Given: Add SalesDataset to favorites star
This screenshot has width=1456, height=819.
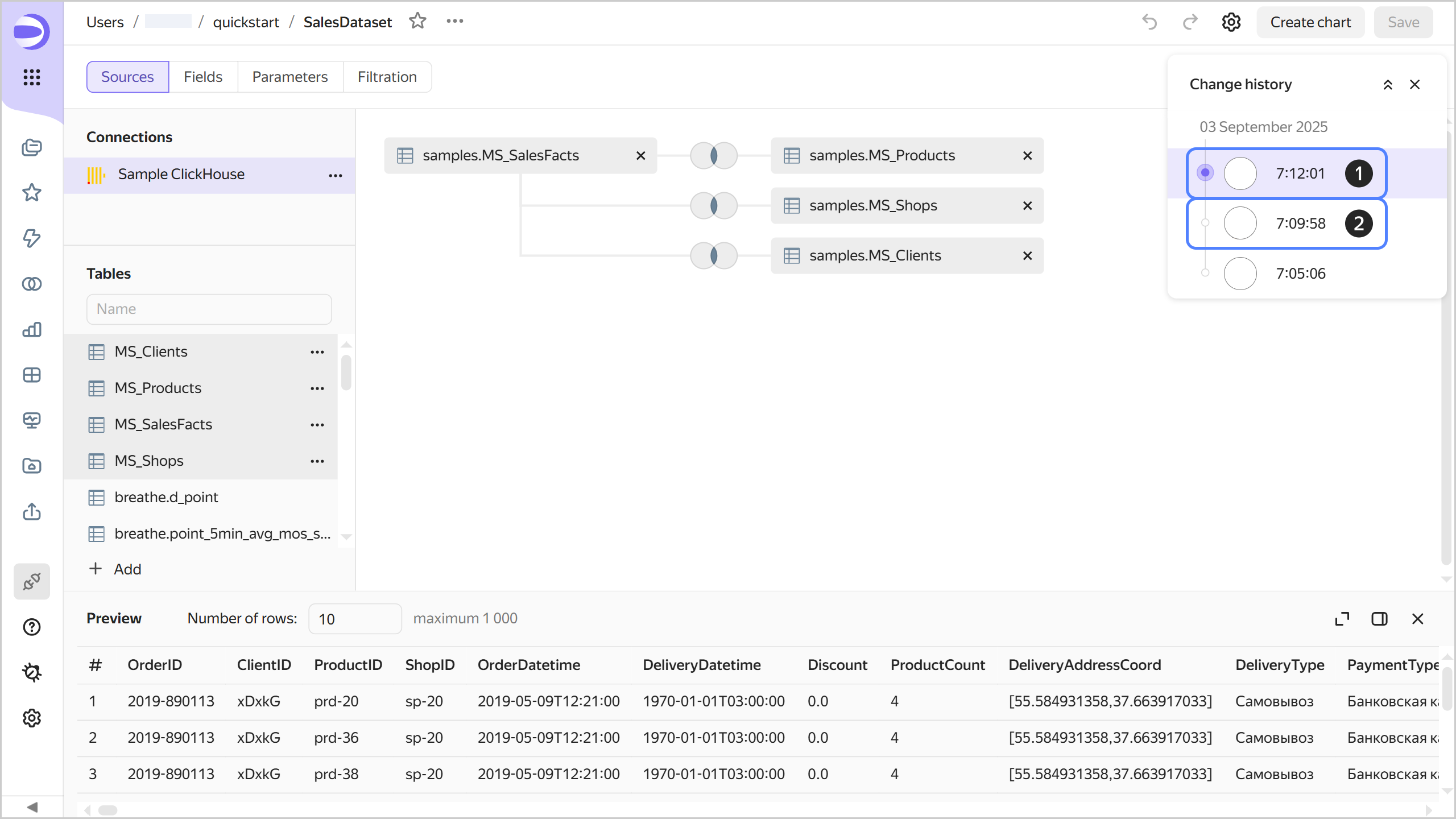Looking at the screenshot, I should point(417,22).
